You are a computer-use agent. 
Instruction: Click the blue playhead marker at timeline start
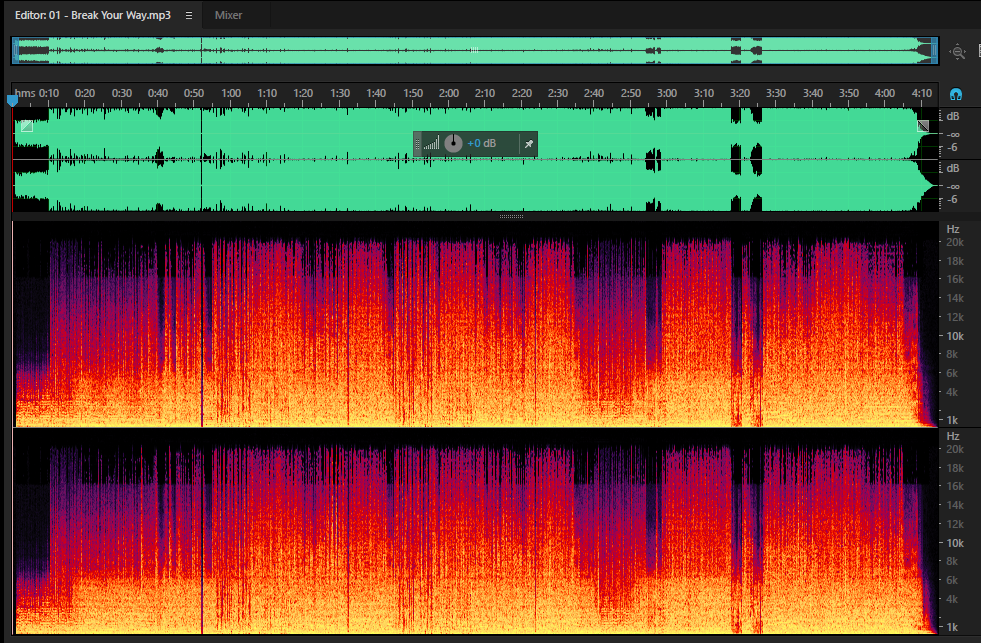click(x=12, y=100)
